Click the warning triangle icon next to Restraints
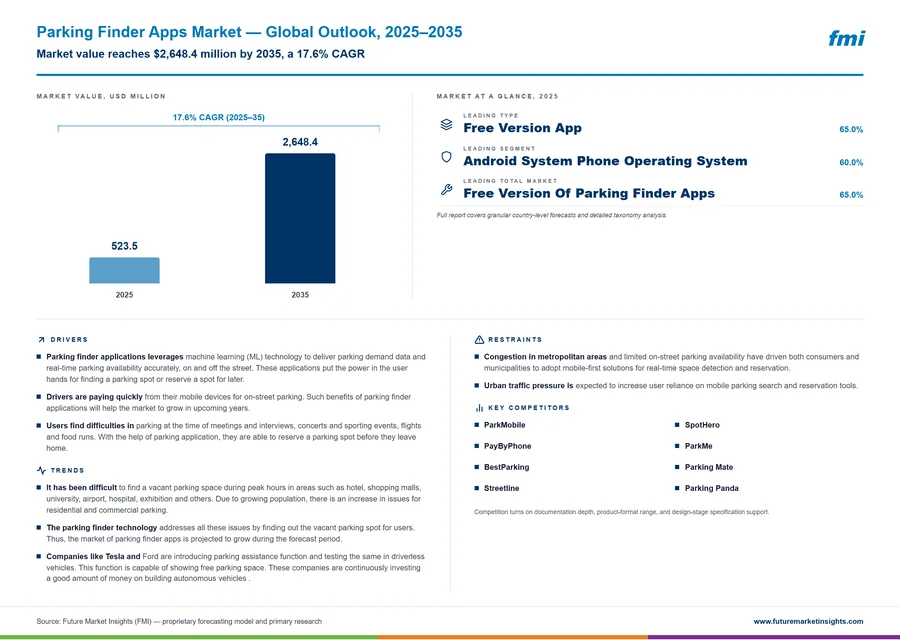900x640 pixels. [x=479, y=340]
